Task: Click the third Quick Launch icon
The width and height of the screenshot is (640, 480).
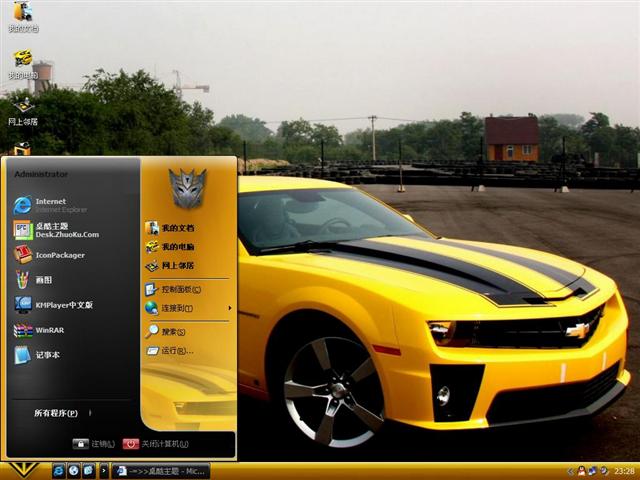Action: point(89,471)
